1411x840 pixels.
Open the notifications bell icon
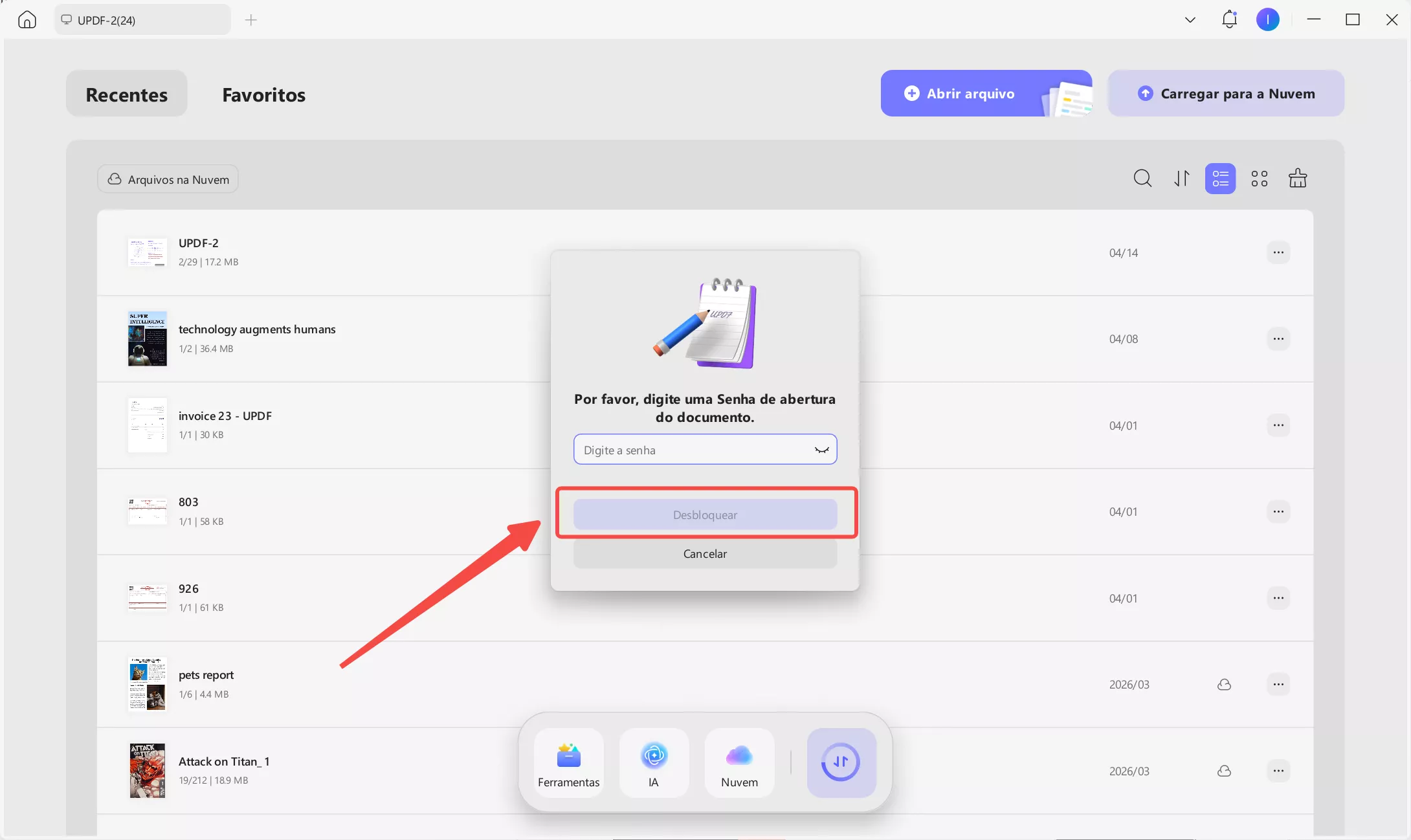tap(1229, 19)
